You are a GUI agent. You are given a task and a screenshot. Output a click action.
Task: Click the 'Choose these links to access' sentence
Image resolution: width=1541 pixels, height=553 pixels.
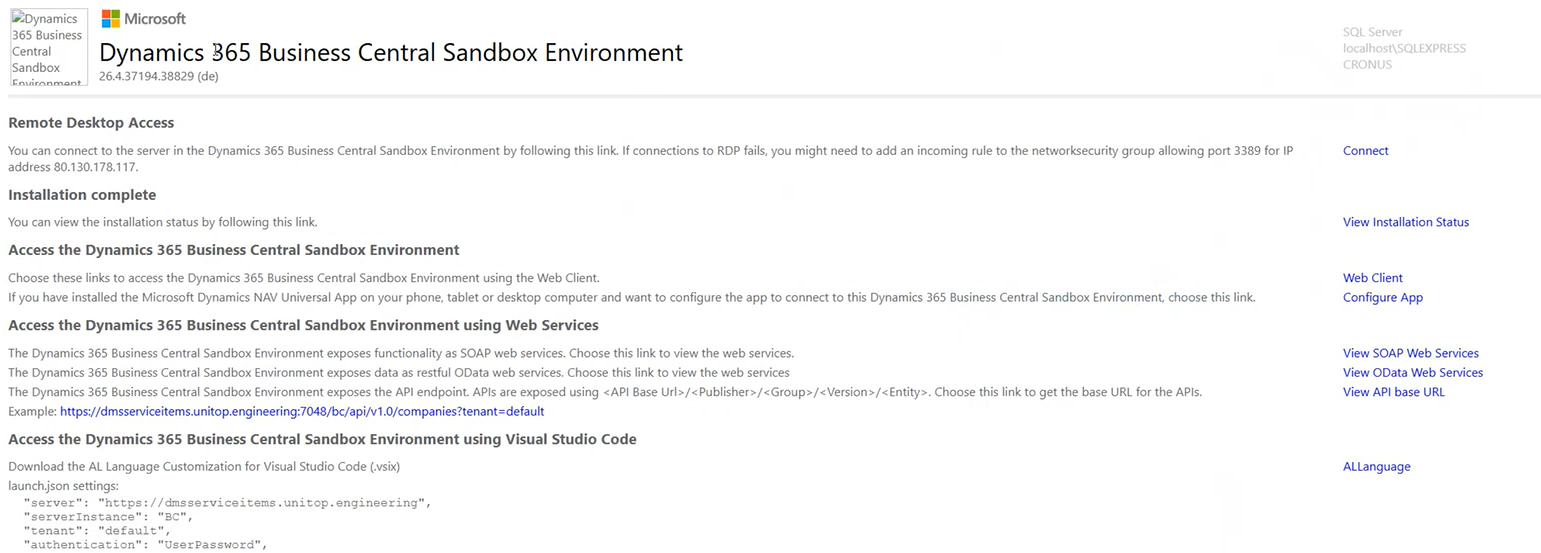tap(303, 278)
